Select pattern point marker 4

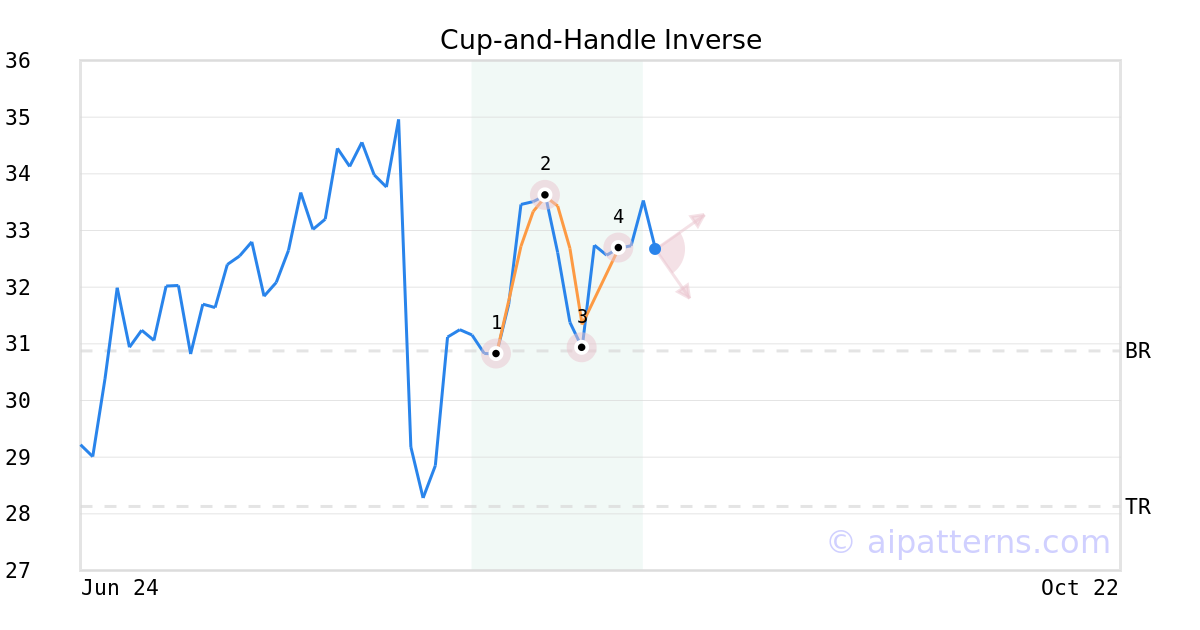tap(618, 247)
